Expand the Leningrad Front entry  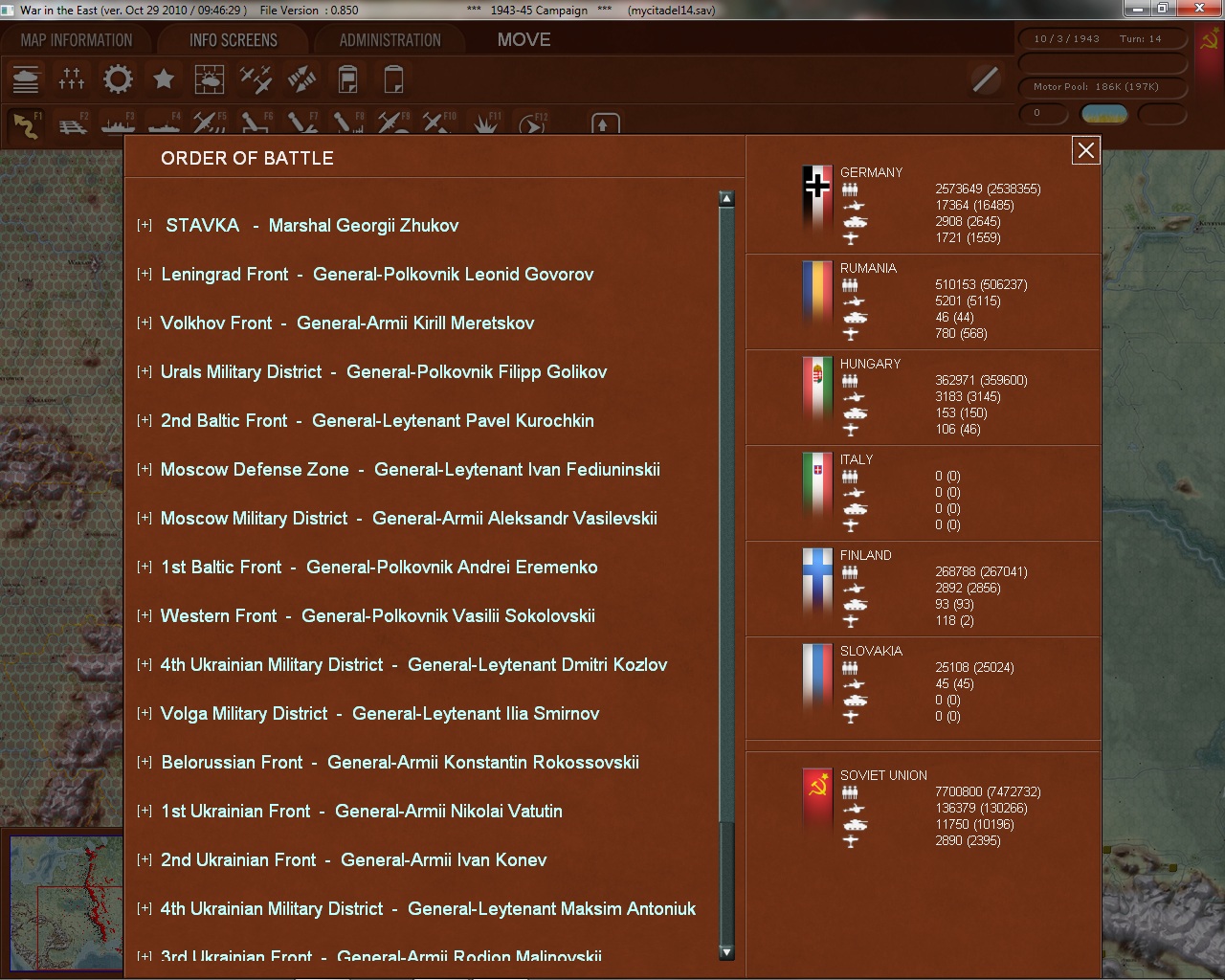click(145, 274)
